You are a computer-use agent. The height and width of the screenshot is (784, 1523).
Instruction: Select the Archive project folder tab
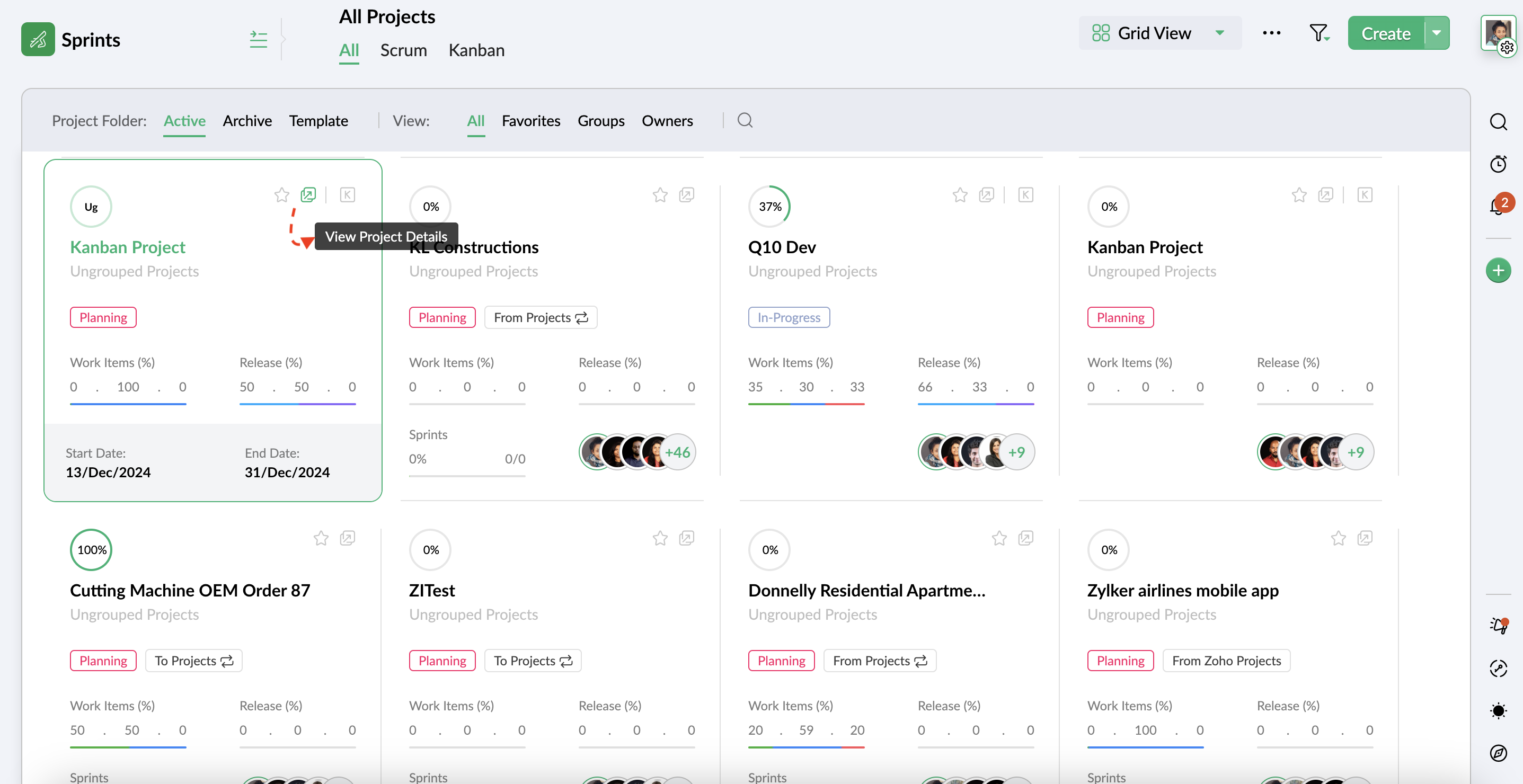247,121
